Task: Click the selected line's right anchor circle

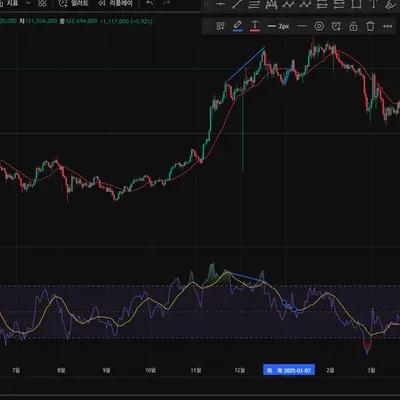Action: tap(294, 309)
